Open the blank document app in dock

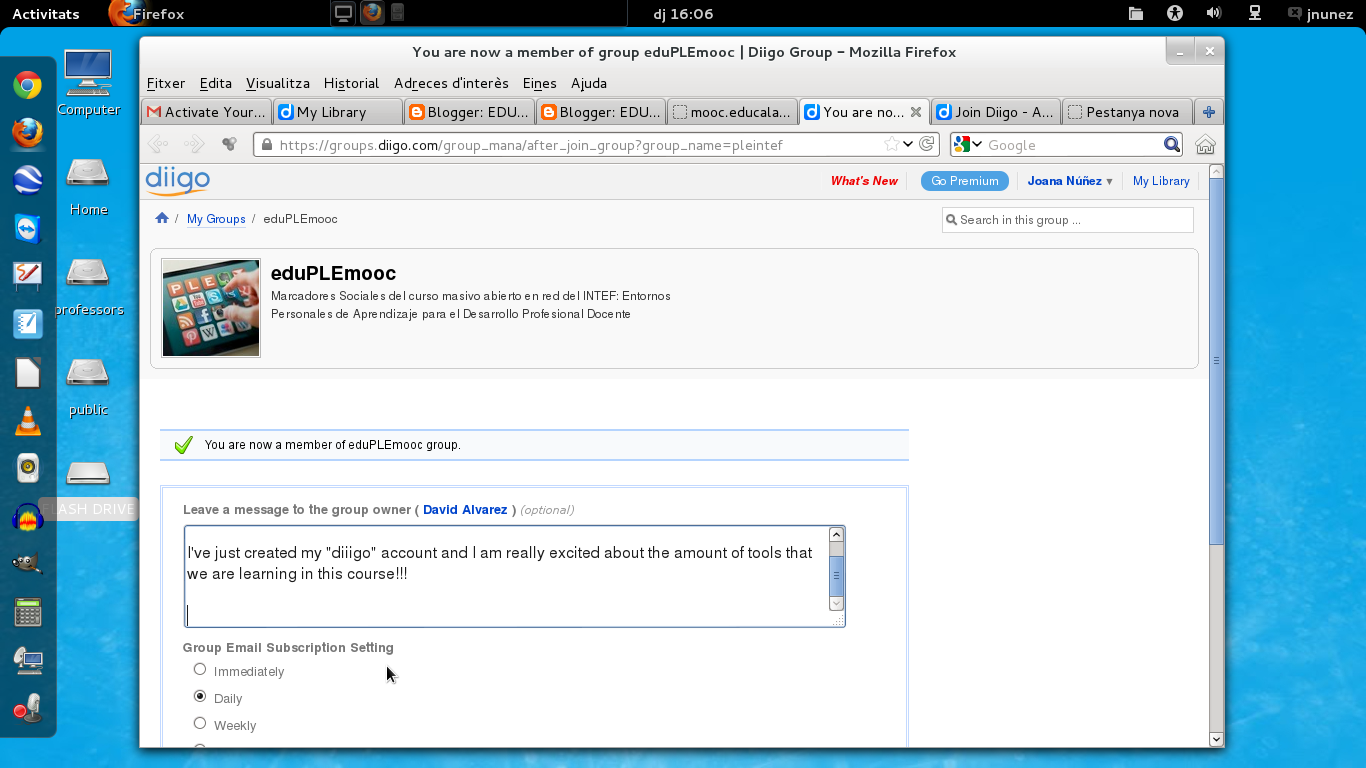pos(28,372)
